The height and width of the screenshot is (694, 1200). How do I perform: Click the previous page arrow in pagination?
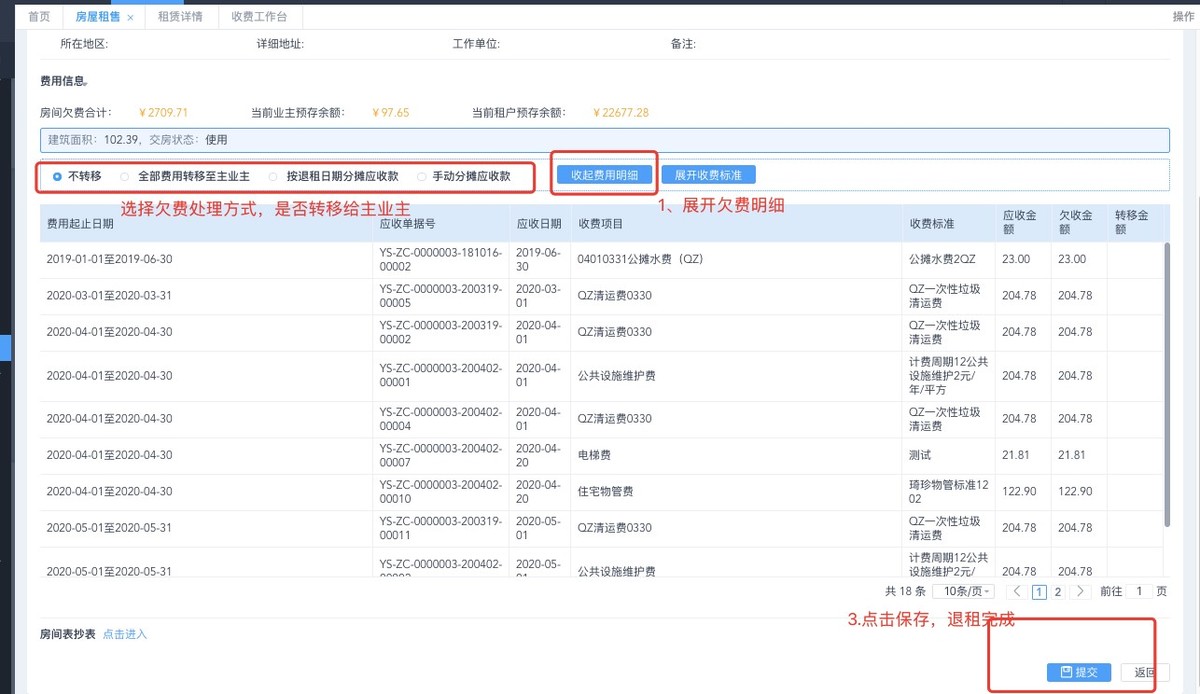1016,591
